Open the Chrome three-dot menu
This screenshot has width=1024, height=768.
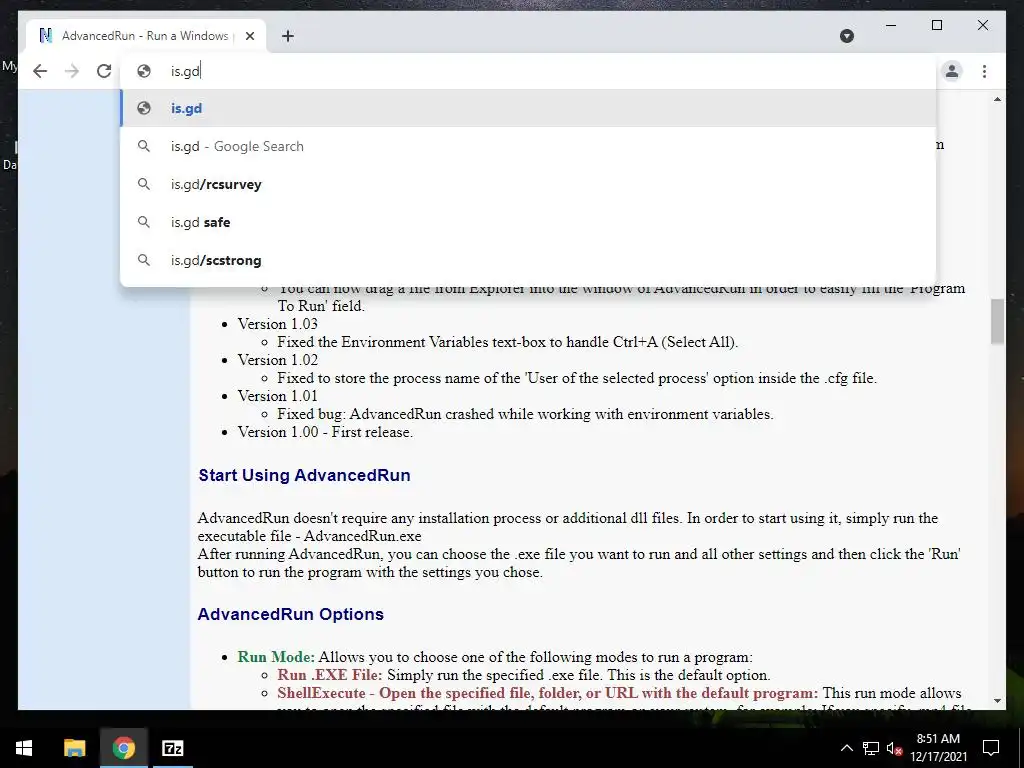click(x=984, y=71)
